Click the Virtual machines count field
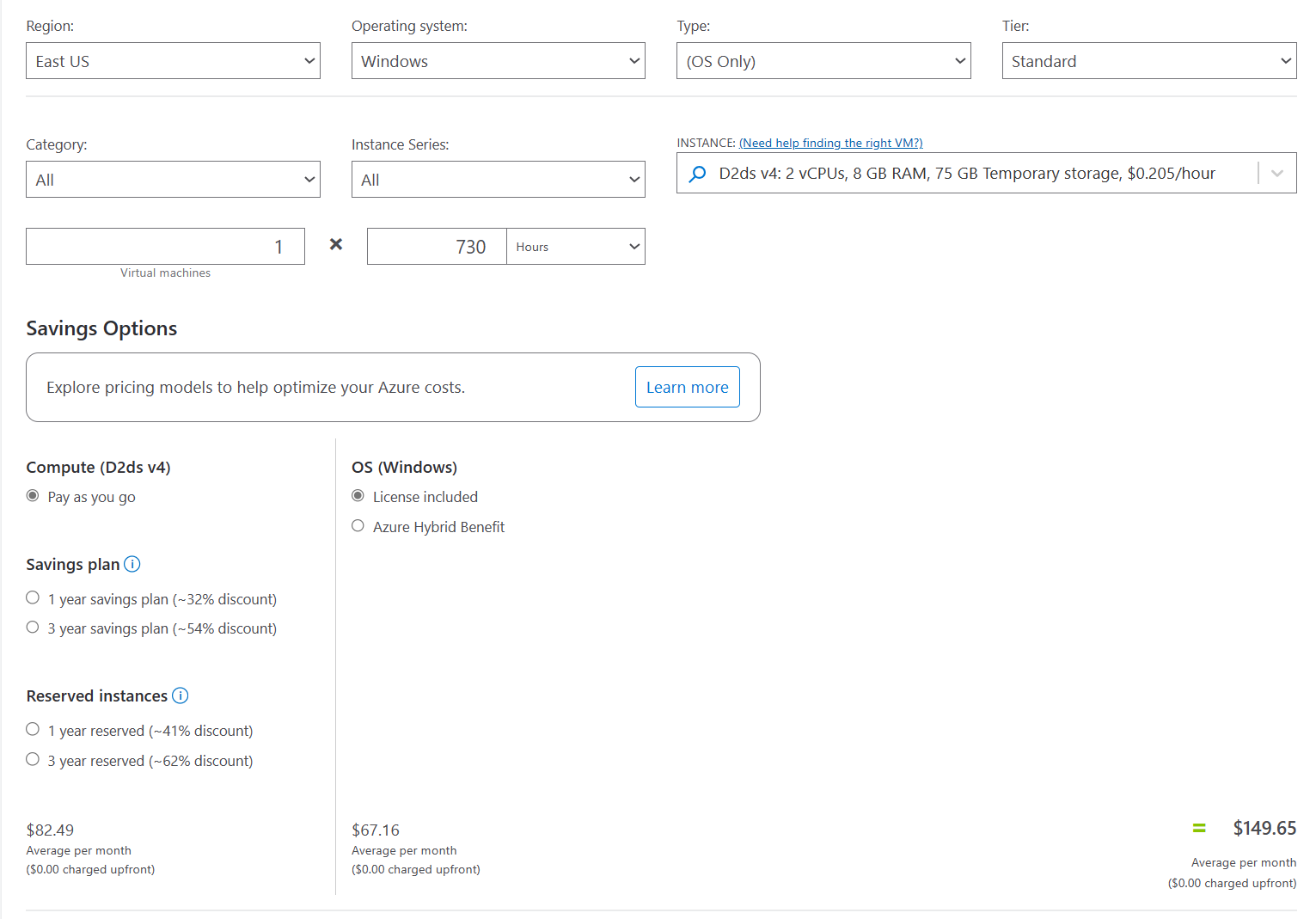This screenshot has height=919, width=1316. pyautogui.click(x=165, y=247)
